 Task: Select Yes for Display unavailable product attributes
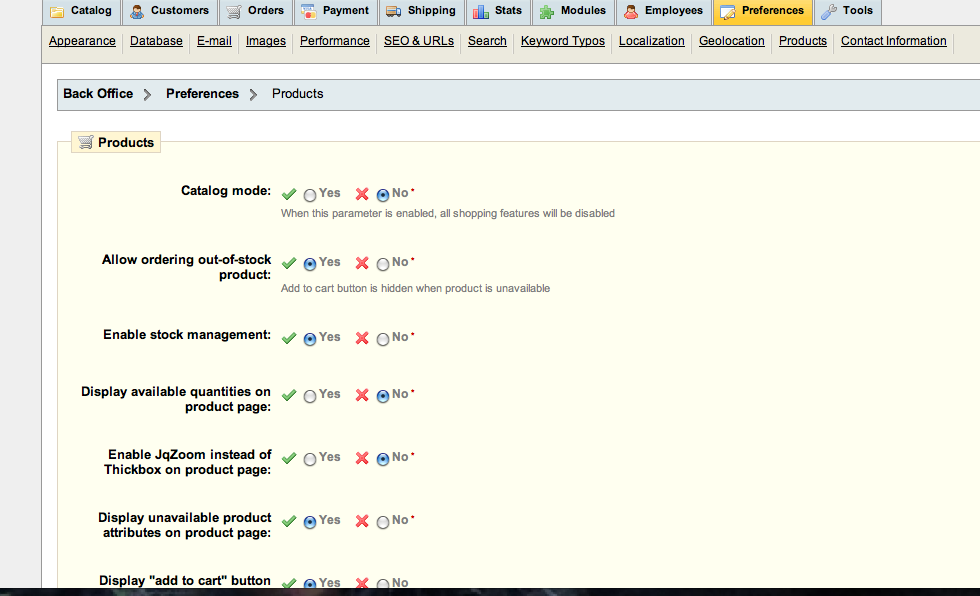coord(310,522)
